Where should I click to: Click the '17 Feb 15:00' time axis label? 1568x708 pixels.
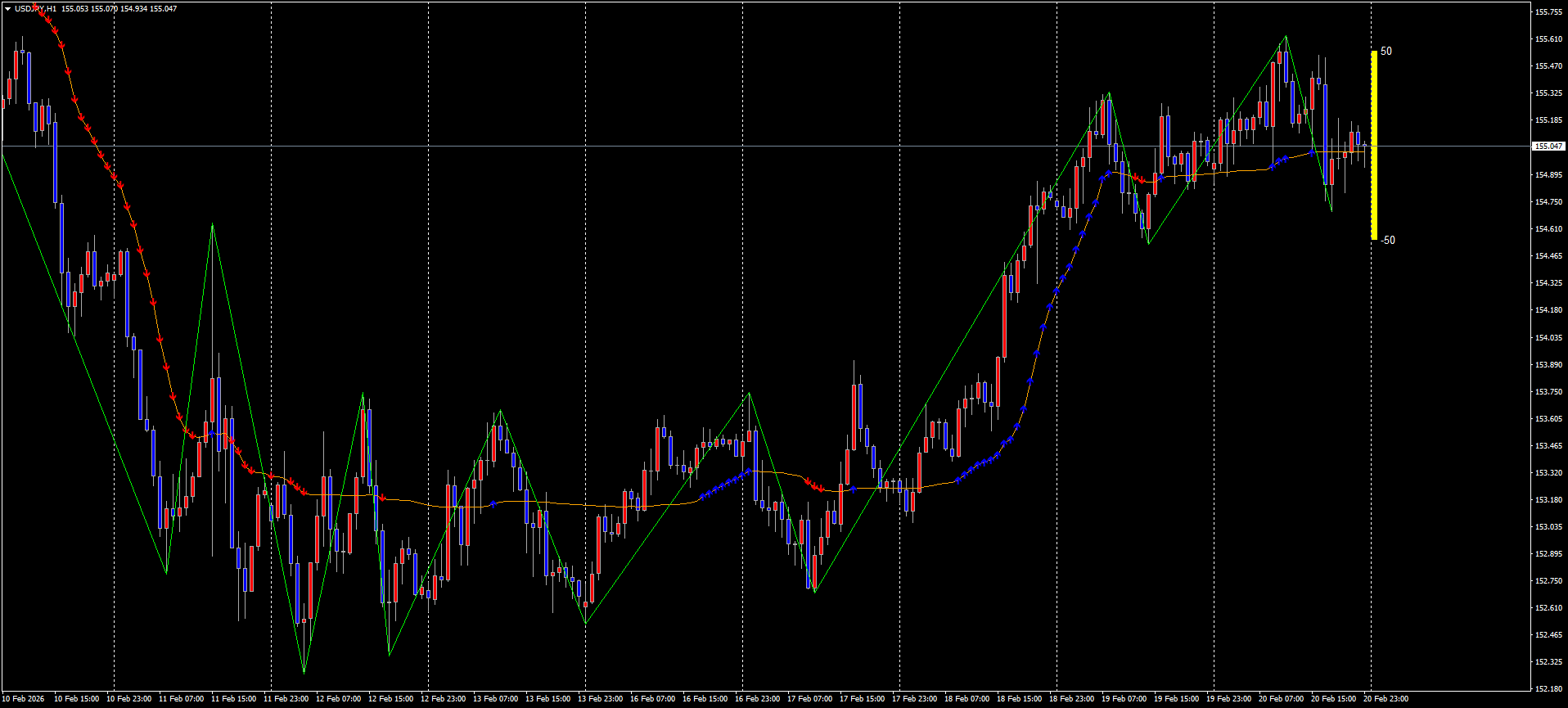coord(862,699)
